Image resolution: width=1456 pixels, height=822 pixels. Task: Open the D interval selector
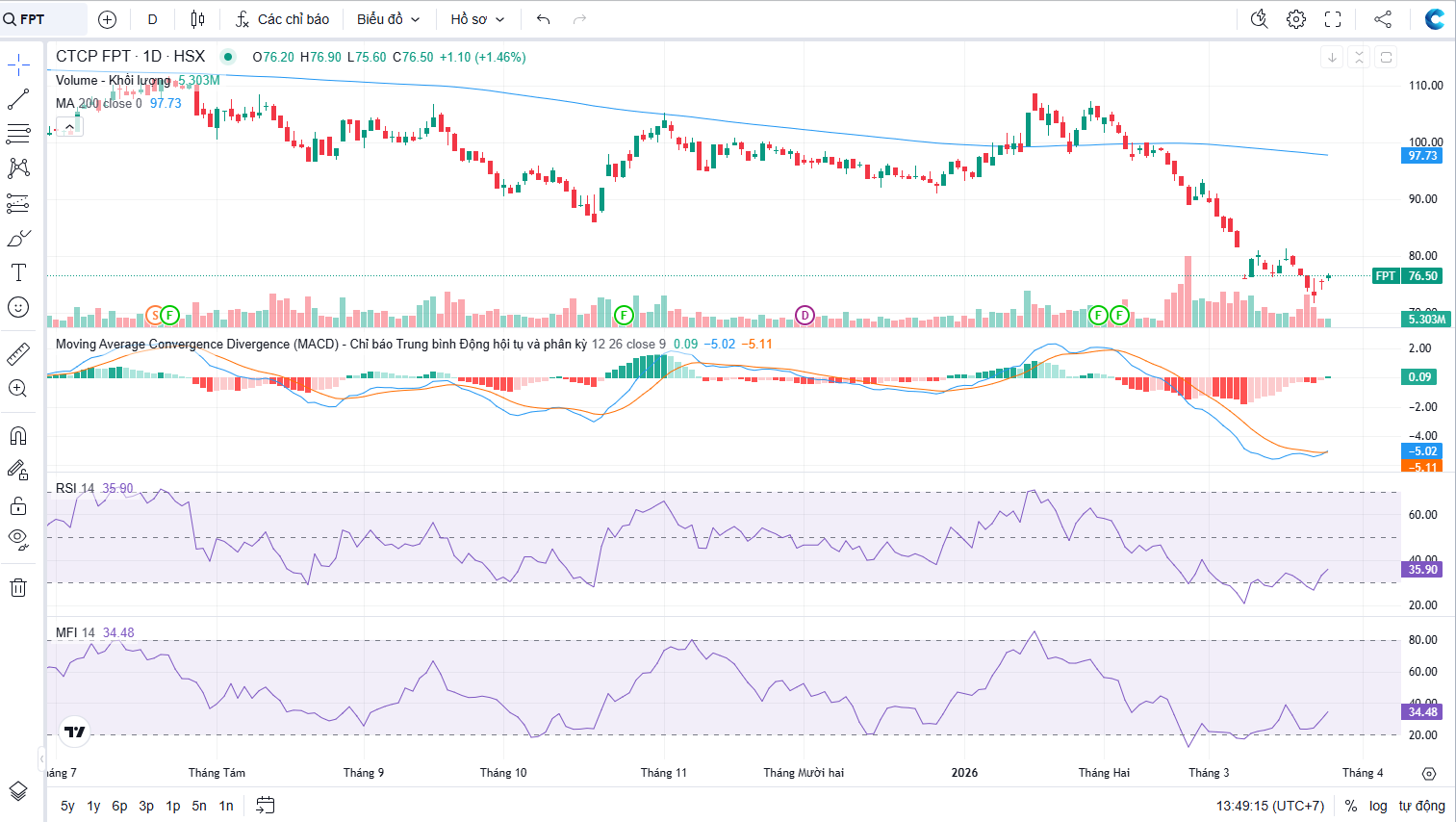152,19
